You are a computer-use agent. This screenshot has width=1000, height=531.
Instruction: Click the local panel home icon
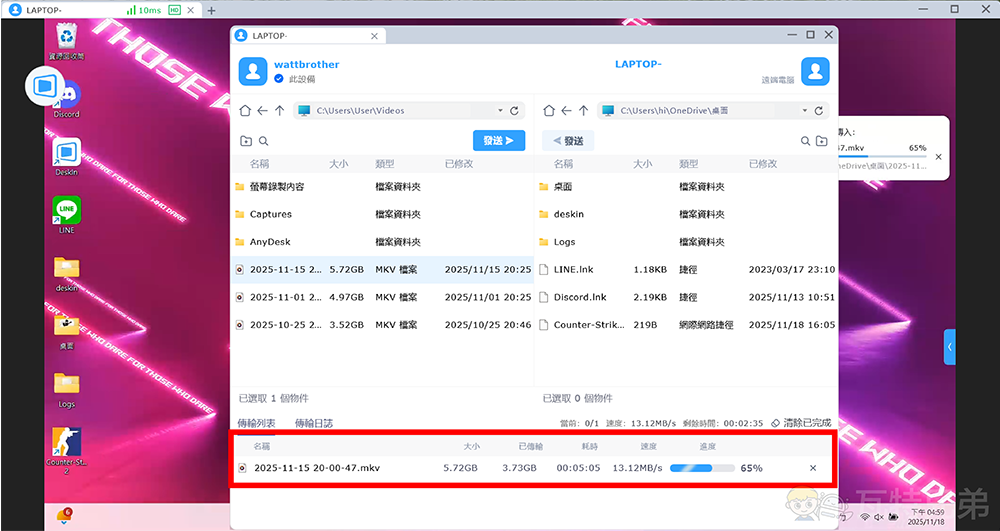click(x=245, y=111)
